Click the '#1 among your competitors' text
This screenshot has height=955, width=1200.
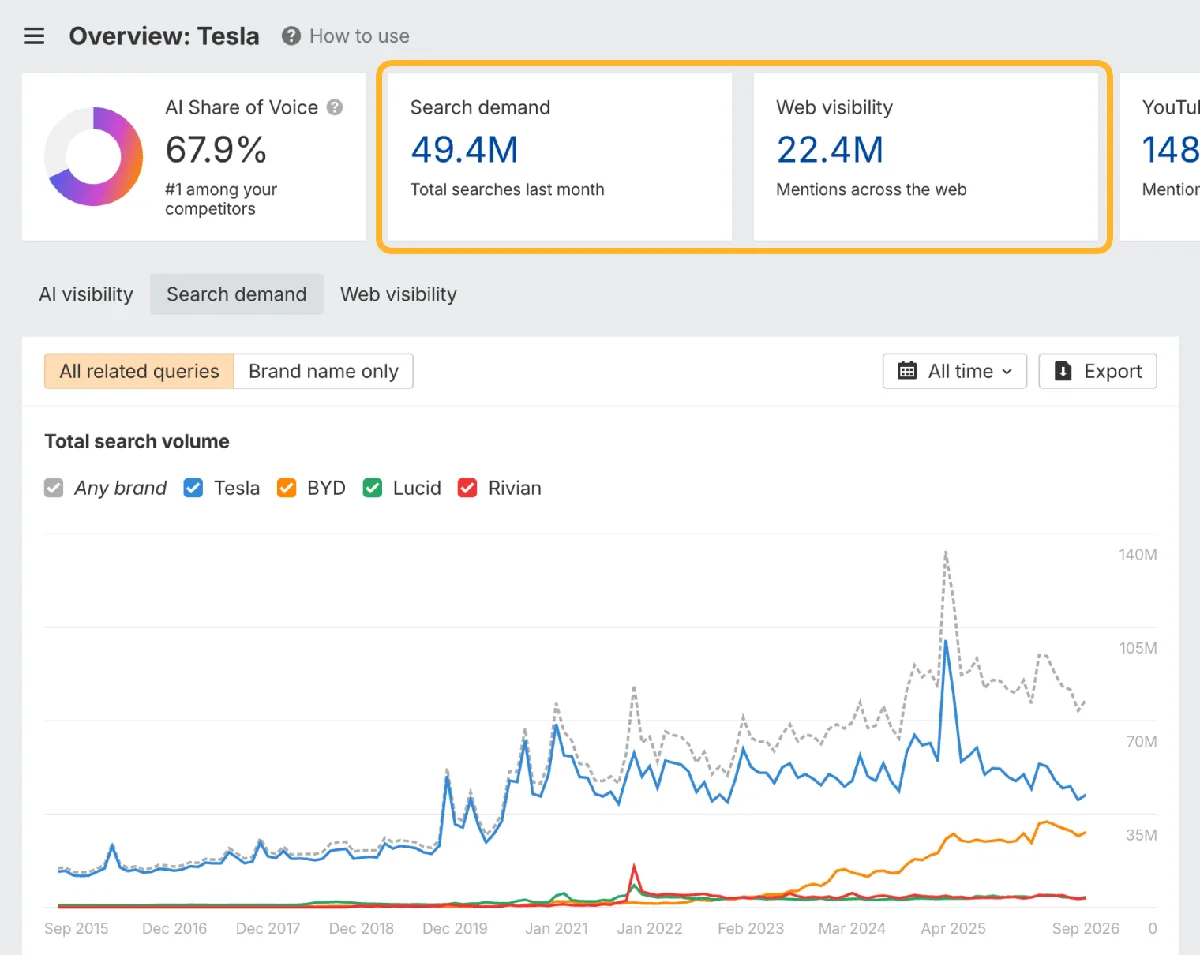click(x=221, y=199)
